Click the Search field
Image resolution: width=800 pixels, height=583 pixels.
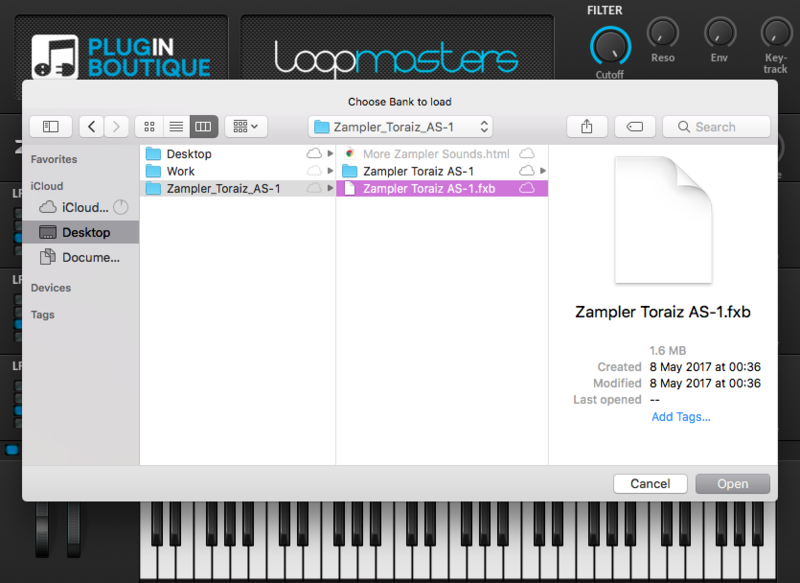[x=716, y=127]
